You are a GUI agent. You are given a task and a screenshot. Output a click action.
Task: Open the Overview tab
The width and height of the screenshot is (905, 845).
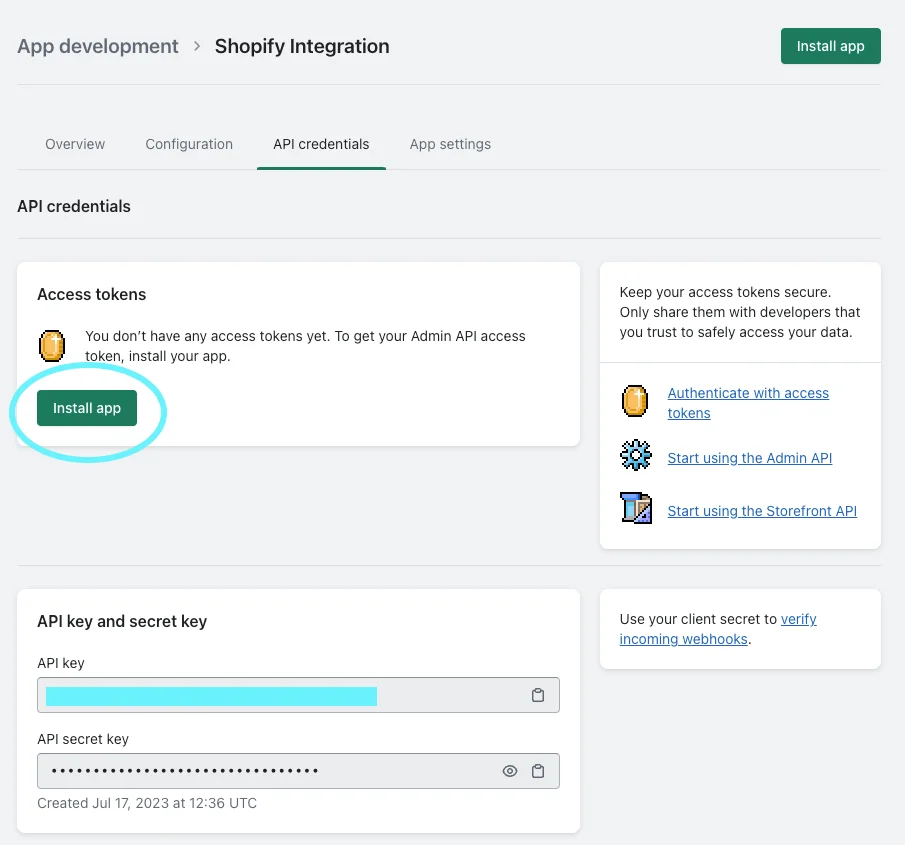point(75,144)
